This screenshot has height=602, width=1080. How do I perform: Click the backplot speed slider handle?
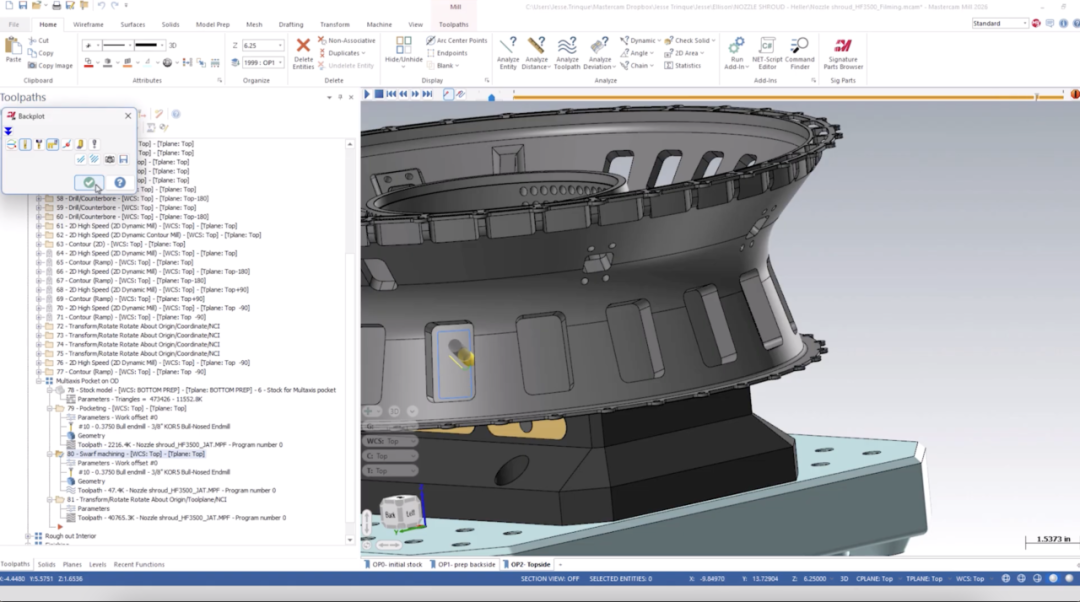491,96
